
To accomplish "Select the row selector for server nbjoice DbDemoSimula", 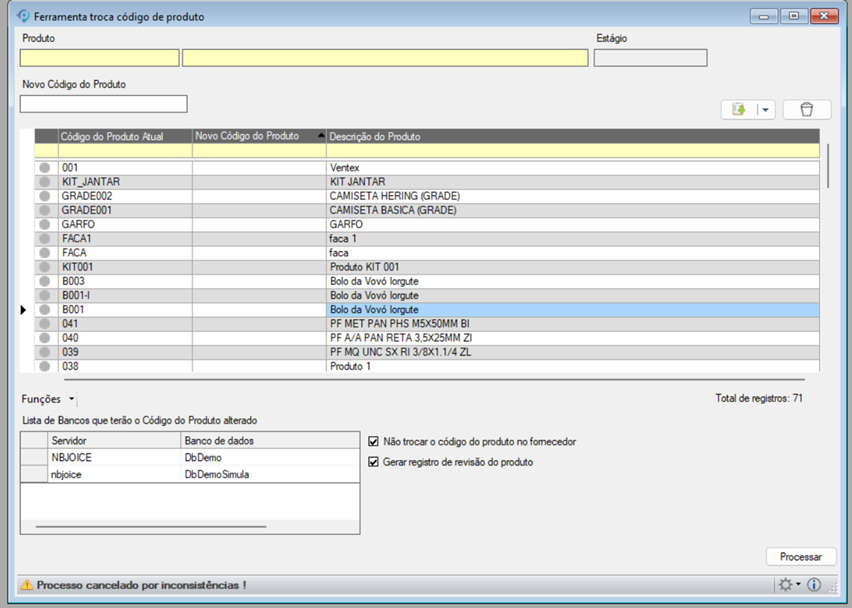I will click(34, 474).
